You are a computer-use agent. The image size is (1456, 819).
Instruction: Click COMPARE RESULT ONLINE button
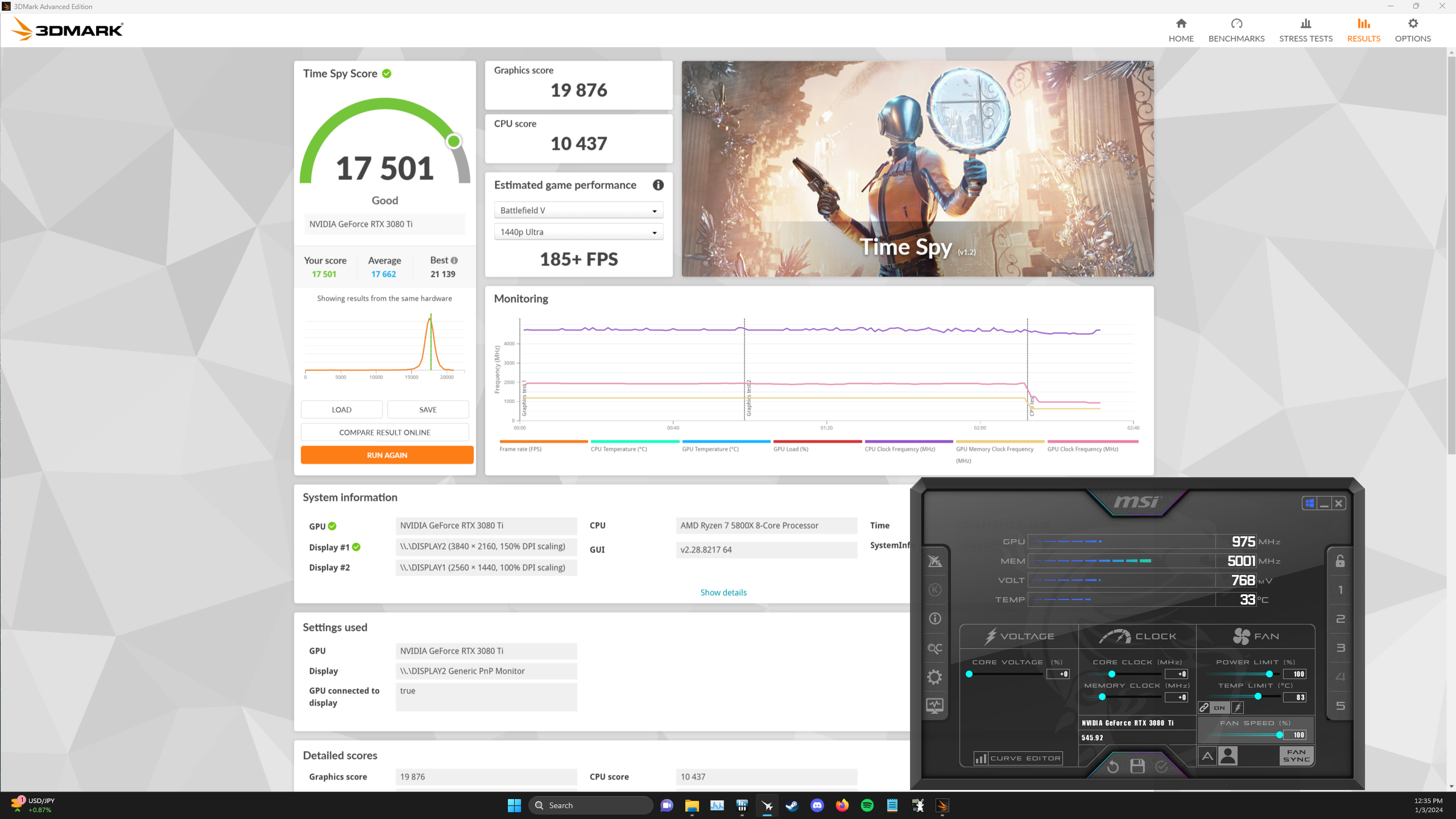tap(384, 432)
